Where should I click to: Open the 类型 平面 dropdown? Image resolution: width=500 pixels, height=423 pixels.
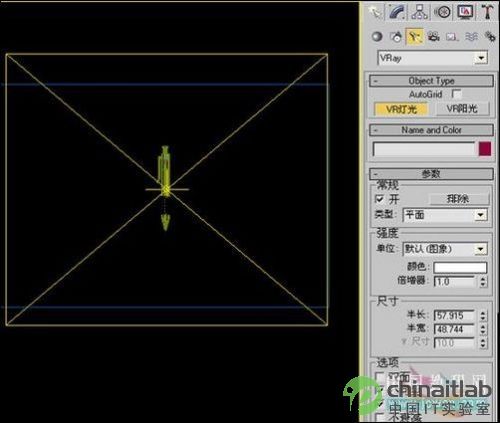(x=445, y=215)
